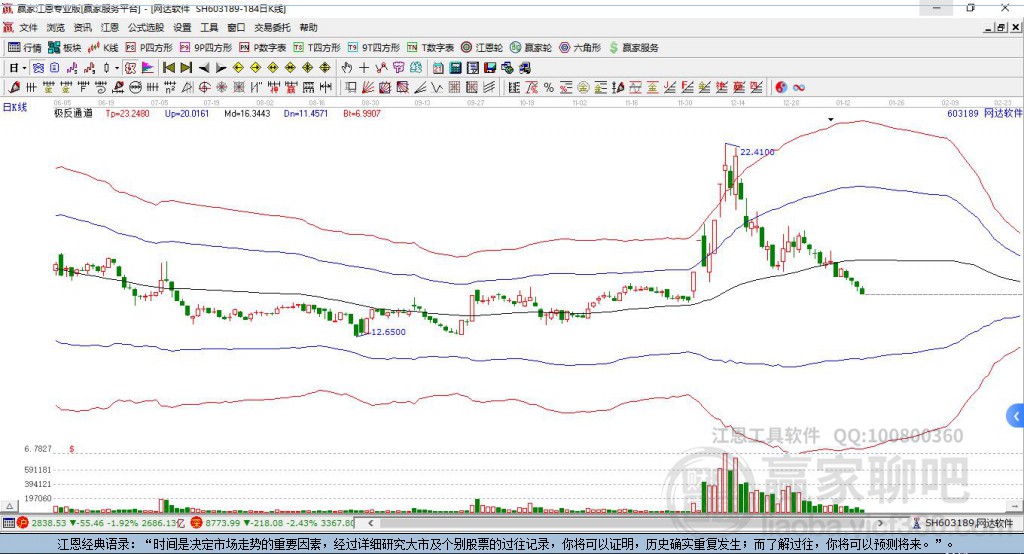Screen dimensions: 1024x554
Task: Click the pink flag indicator icon
Action: 148,68
